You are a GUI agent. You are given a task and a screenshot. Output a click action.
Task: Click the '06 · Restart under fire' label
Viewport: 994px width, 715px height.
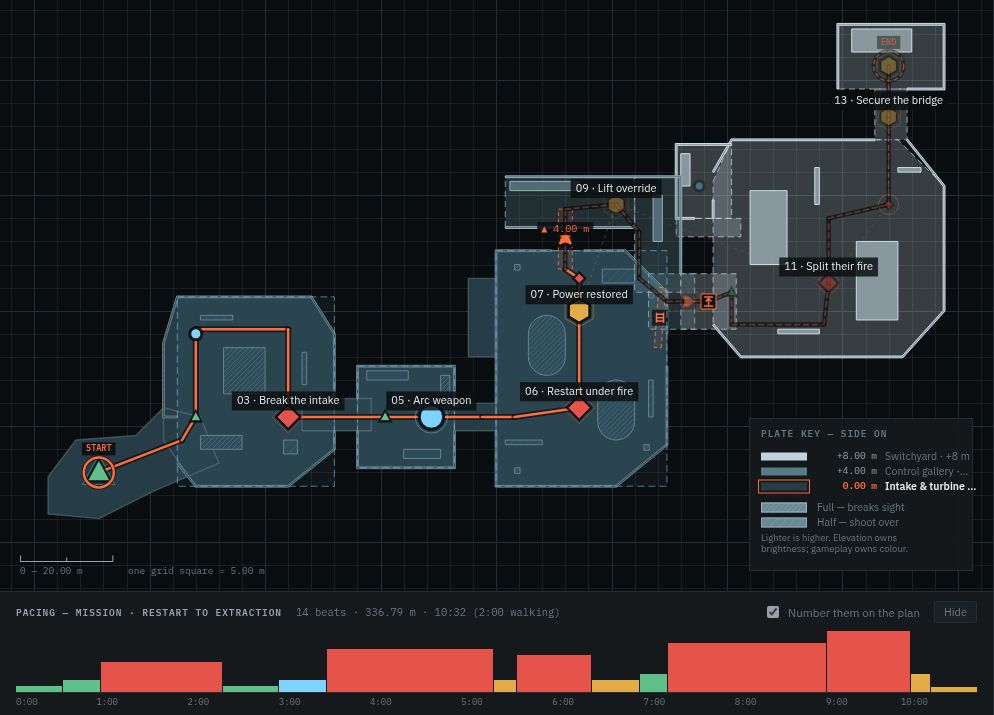click(x=579, y=391)
